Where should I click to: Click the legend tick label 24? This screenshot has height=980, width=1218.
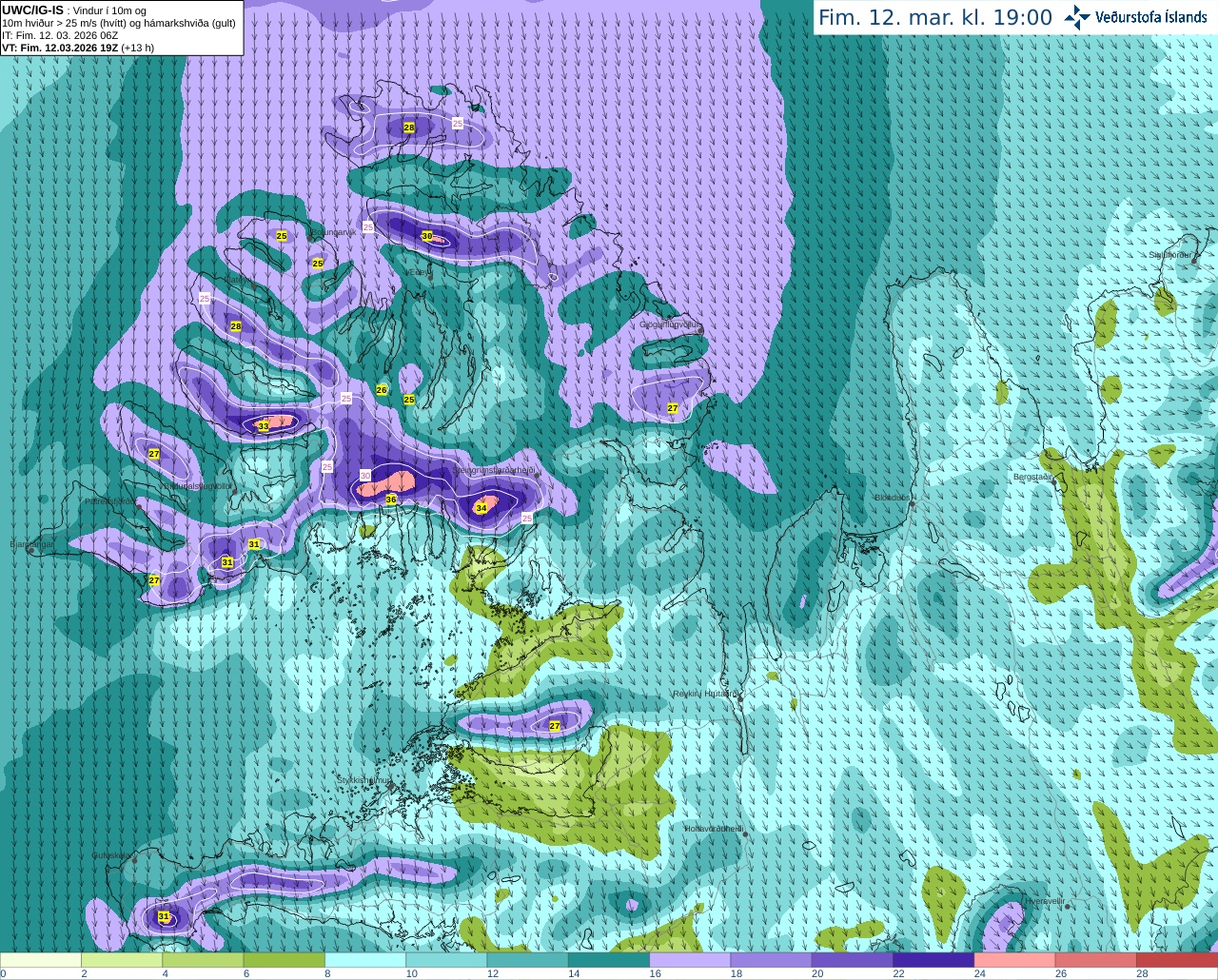(x=980, y=973)
